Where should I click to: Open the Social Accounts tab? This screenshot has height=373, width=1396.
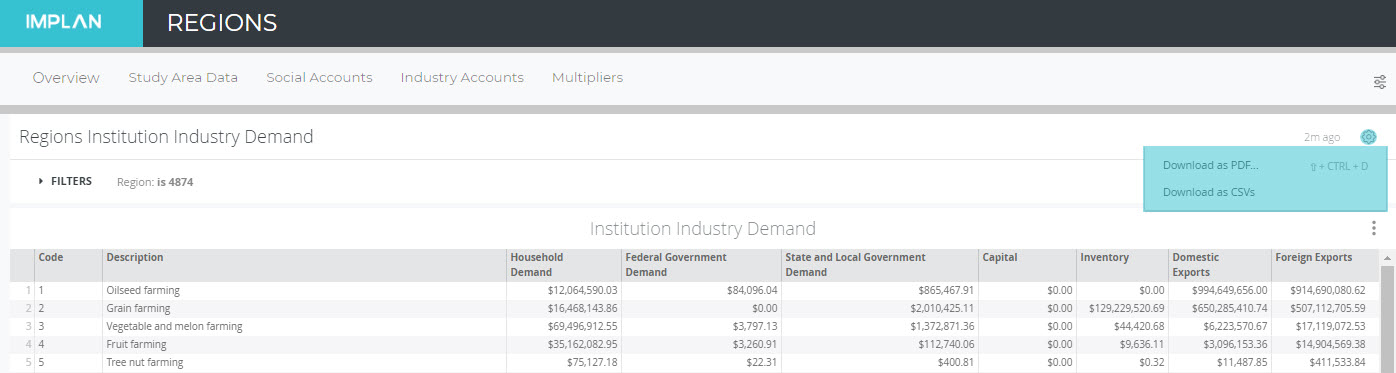(x=319, y=77)
